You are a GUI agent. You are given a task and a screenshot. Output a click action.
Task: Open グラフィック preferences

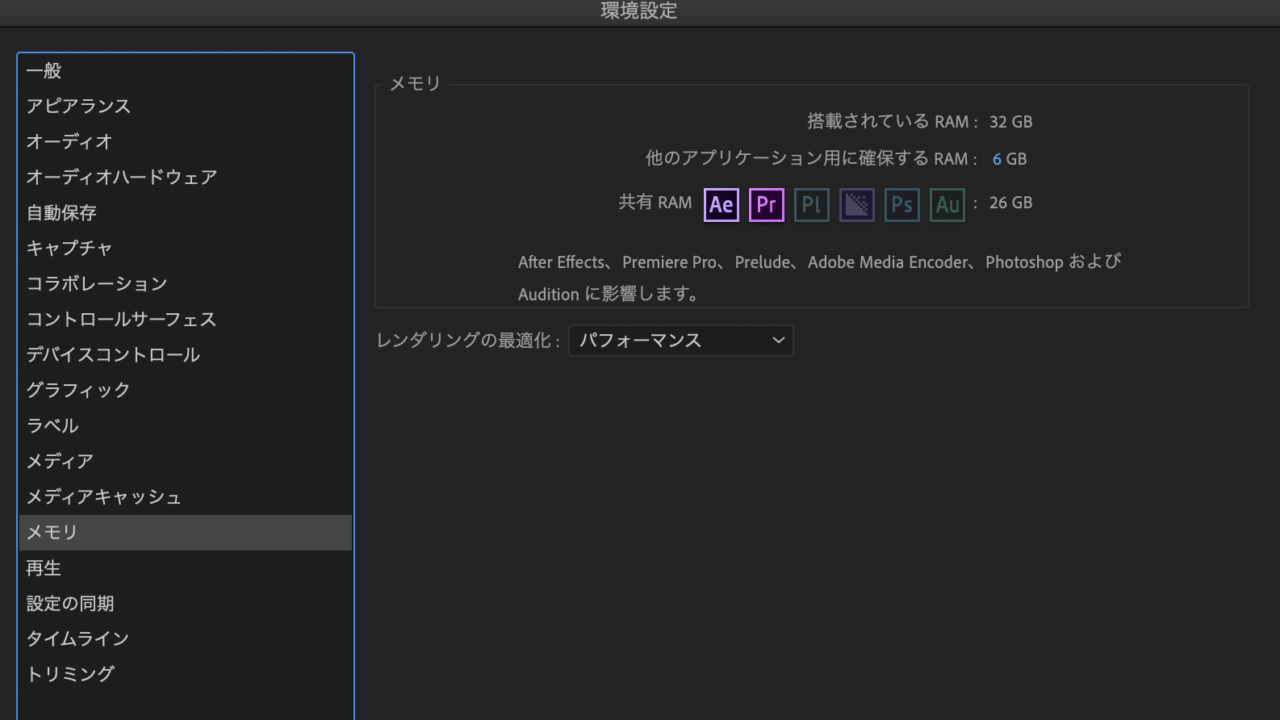[186, 390]
